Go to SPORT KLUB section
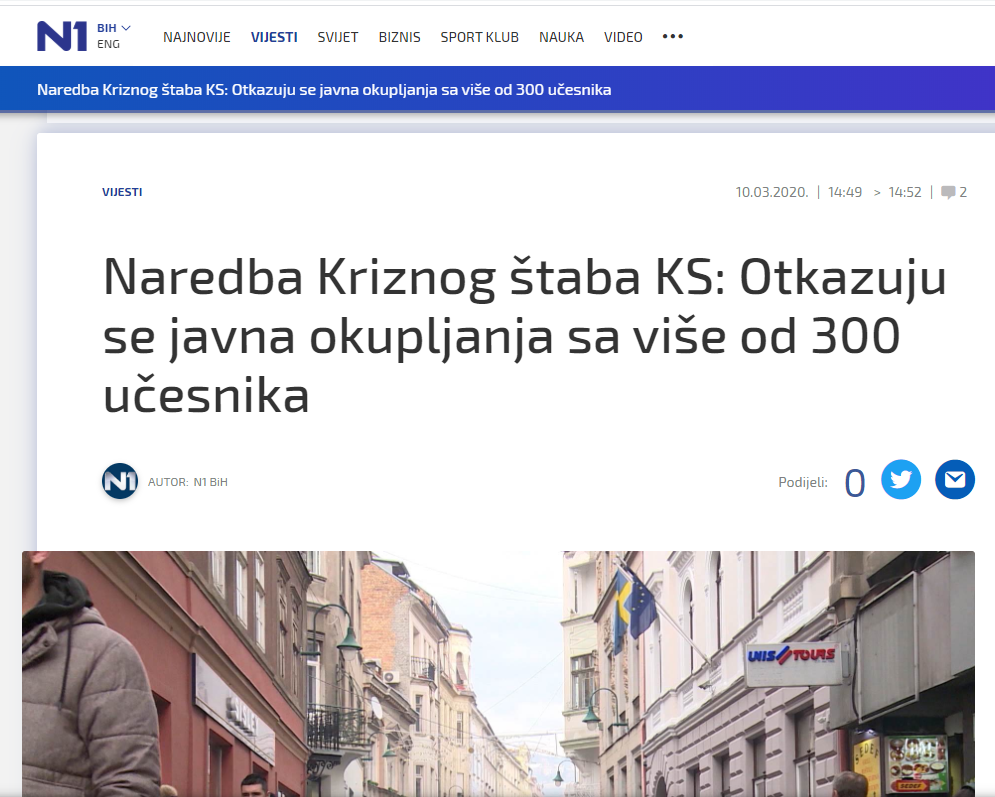This screenshot has height=797, width=995. tap(480, 37)
